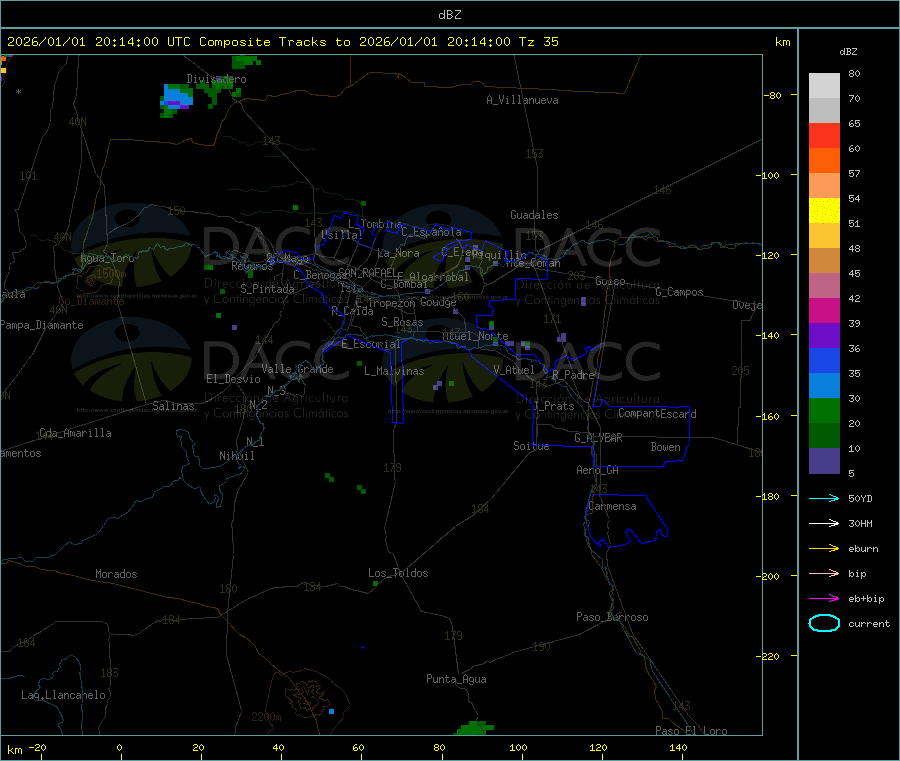
Task: Click the Valle_Grande map label
Action: pyautogui.click(x=297, y=369)
